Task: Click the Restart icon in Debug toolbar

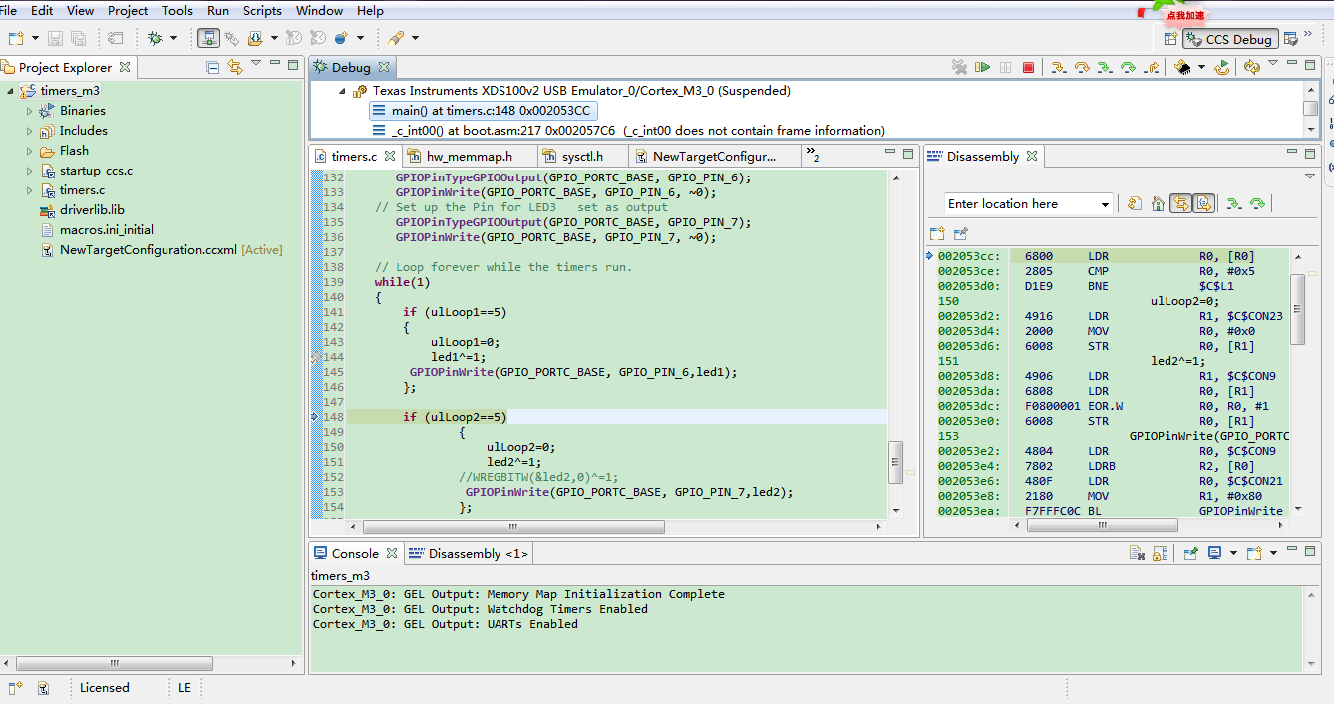Action: click(1221, 67)
